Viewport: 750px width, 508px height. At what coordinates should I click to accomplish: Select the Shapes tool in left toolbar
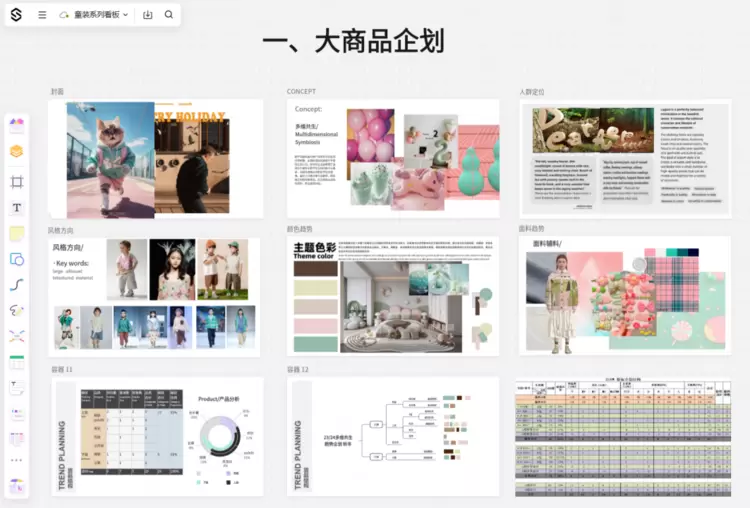17,259
